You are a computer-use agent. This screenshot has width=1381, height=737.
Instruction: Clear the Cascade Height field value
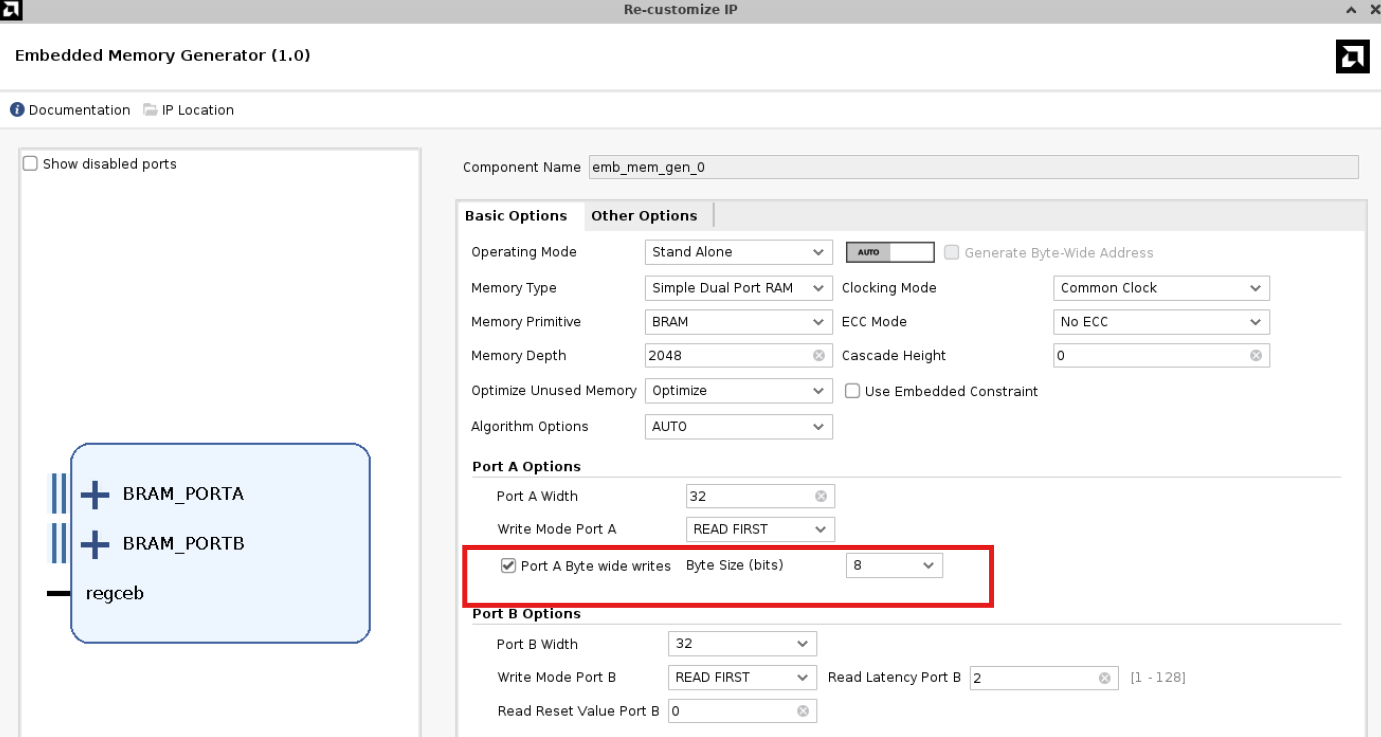[1257, 355]
